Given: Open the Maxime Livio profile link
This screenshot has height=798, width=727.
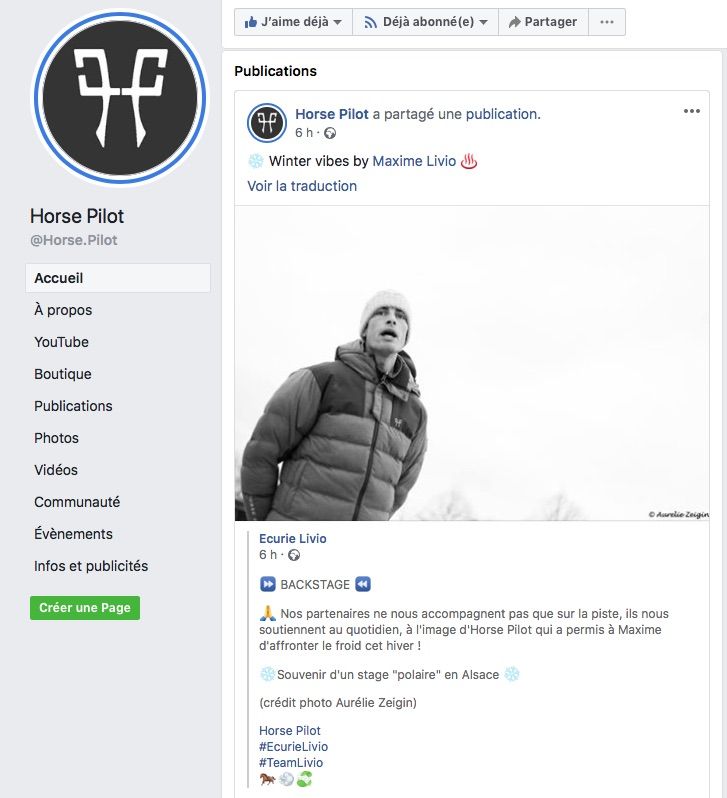Looking at the screenshot, I should coord(414,161).
